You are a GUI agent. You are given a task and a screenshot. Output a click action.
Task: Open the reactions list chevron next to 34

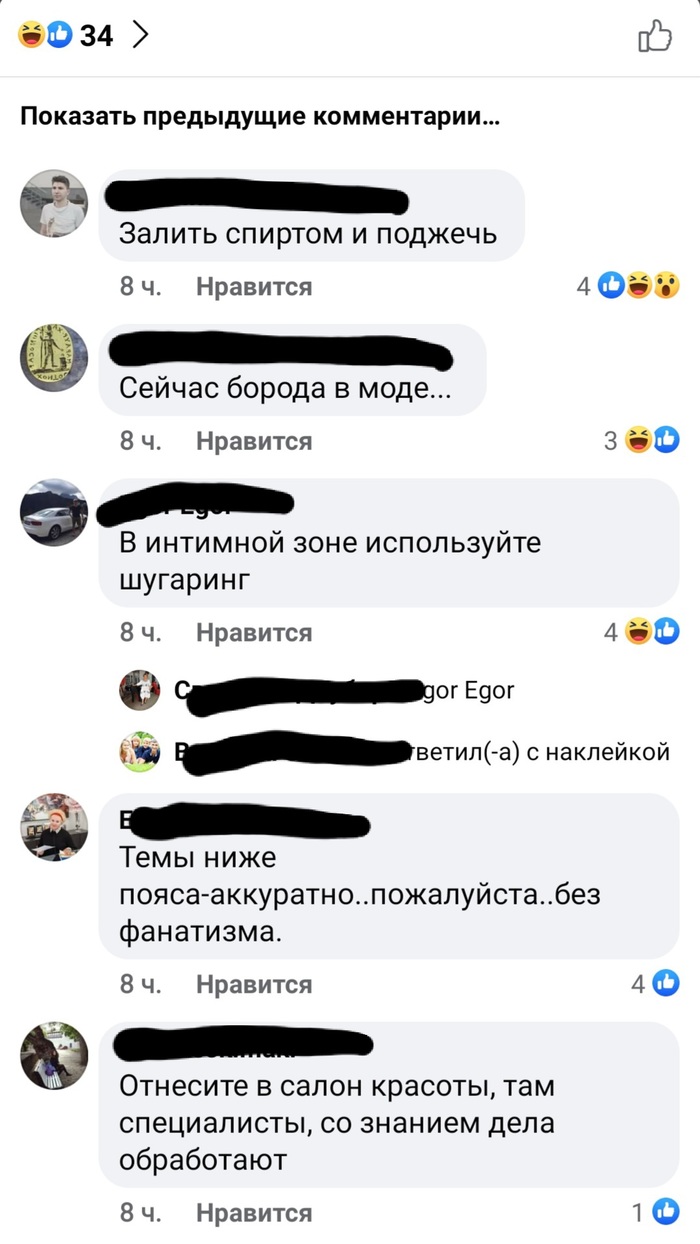coord(140,35)
